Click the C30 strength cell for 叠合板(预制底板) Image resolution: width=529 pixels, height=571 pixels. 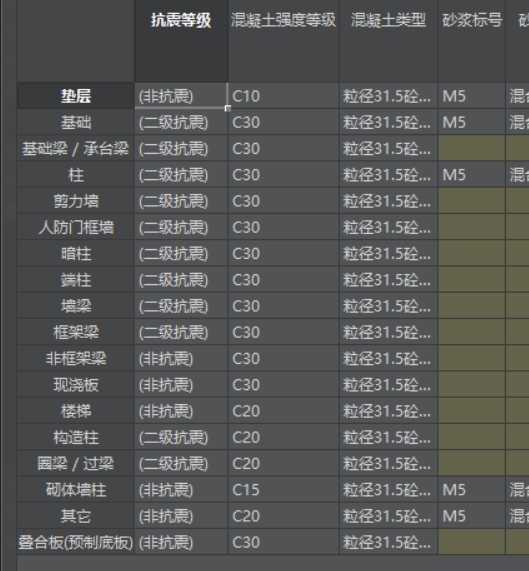284,542
